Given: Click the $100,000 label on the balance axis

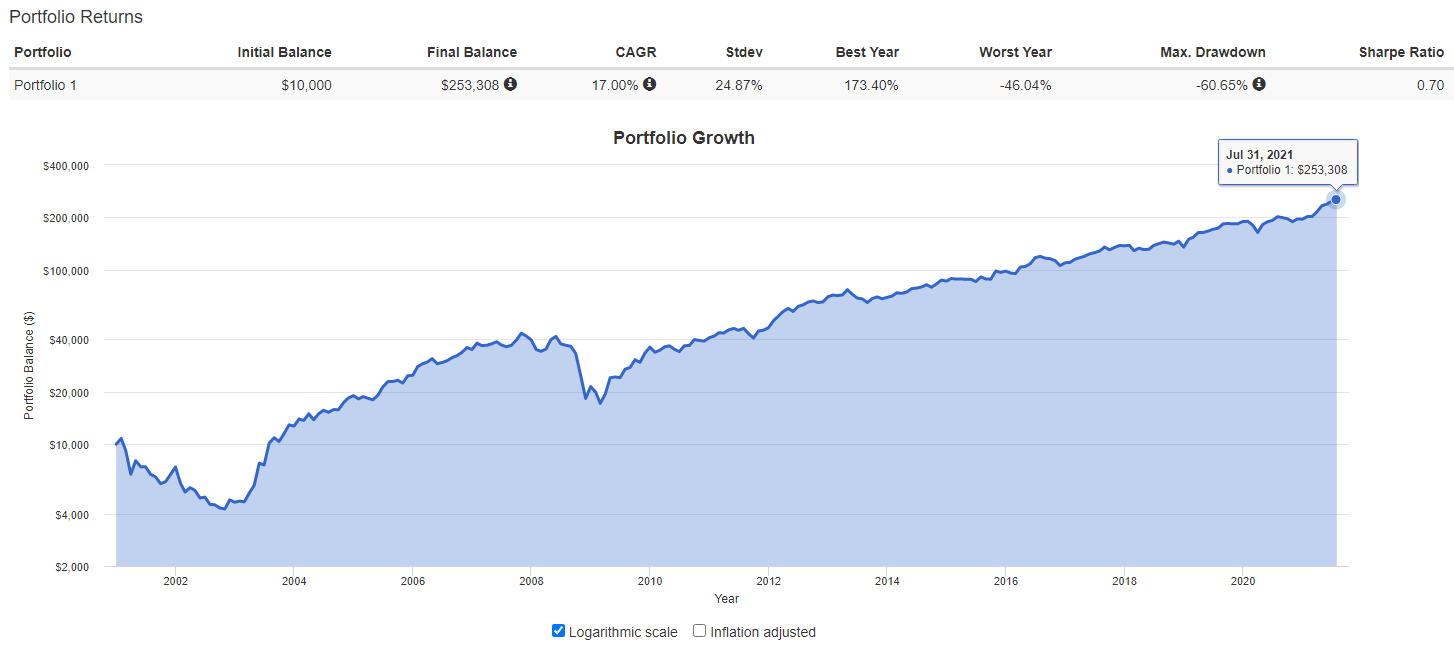Looking at the screenshot, I should pos(66,271).
